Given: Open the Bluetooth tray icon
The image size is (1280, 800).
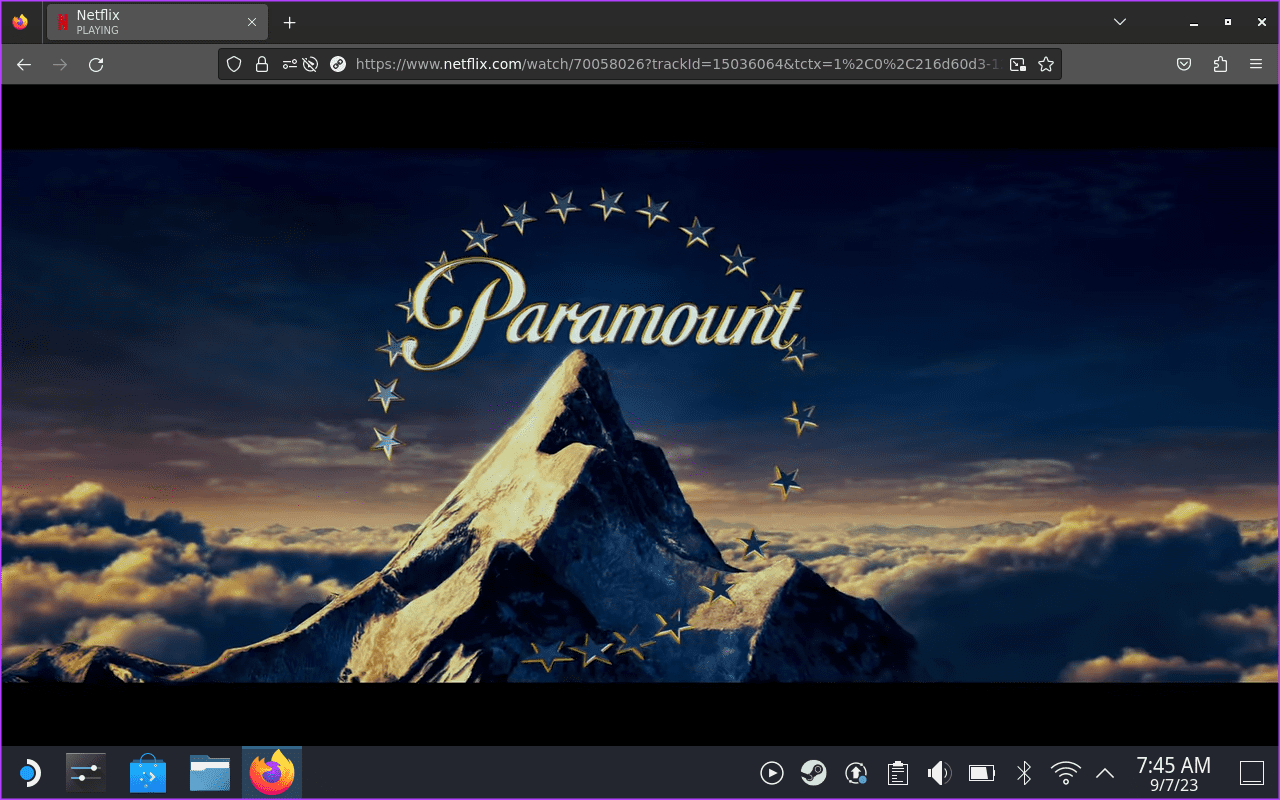Looking at the screenshot, I should click(1024, 772).
